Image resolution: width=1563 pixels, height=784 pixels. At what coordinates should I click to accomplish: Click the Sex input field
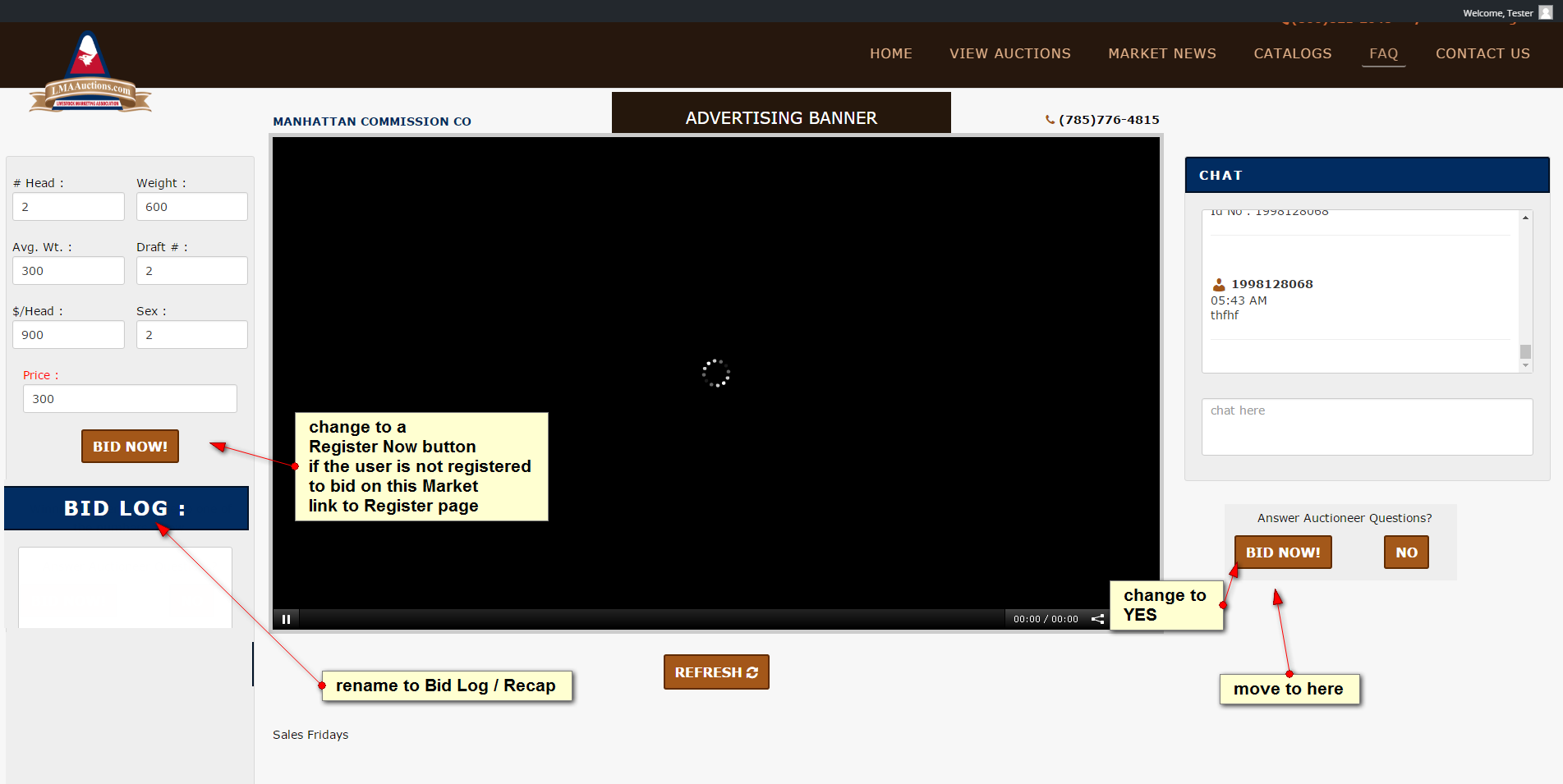click(x=192, y=335)
